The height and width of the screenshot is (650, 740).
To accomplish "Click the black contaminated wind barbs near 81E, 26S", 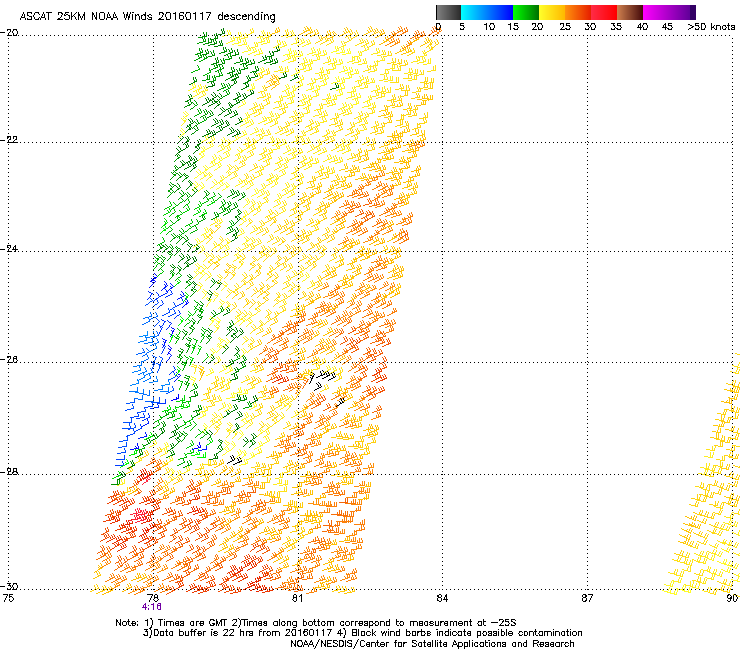I will [x=323, y=379].
